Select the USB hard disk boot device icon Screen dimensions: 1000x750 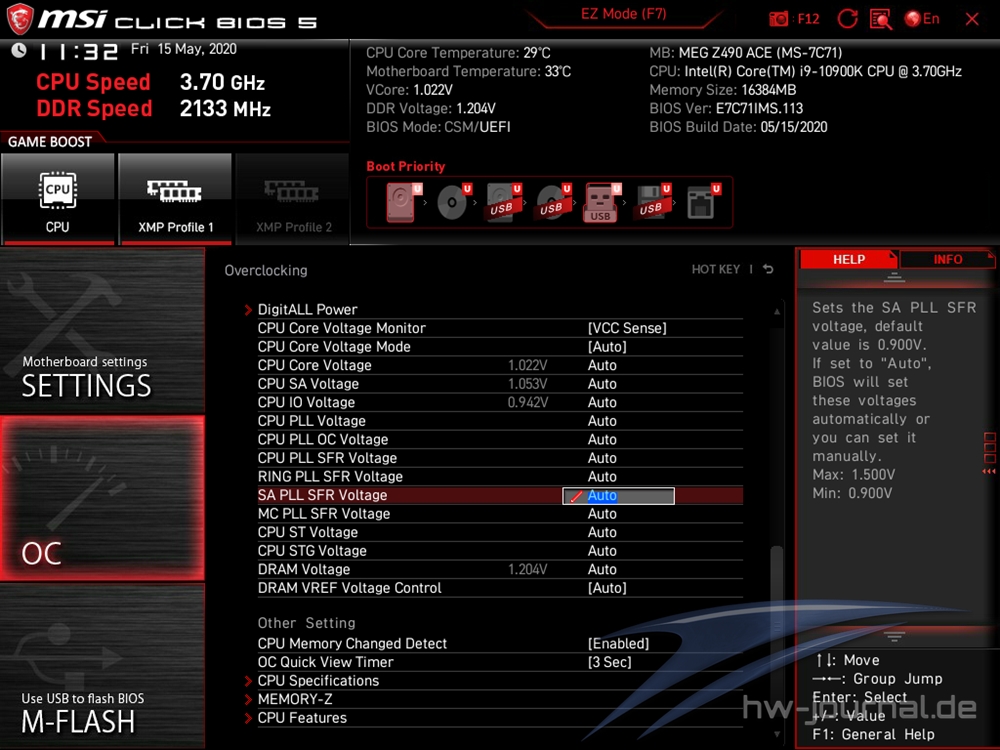point(503,202)
